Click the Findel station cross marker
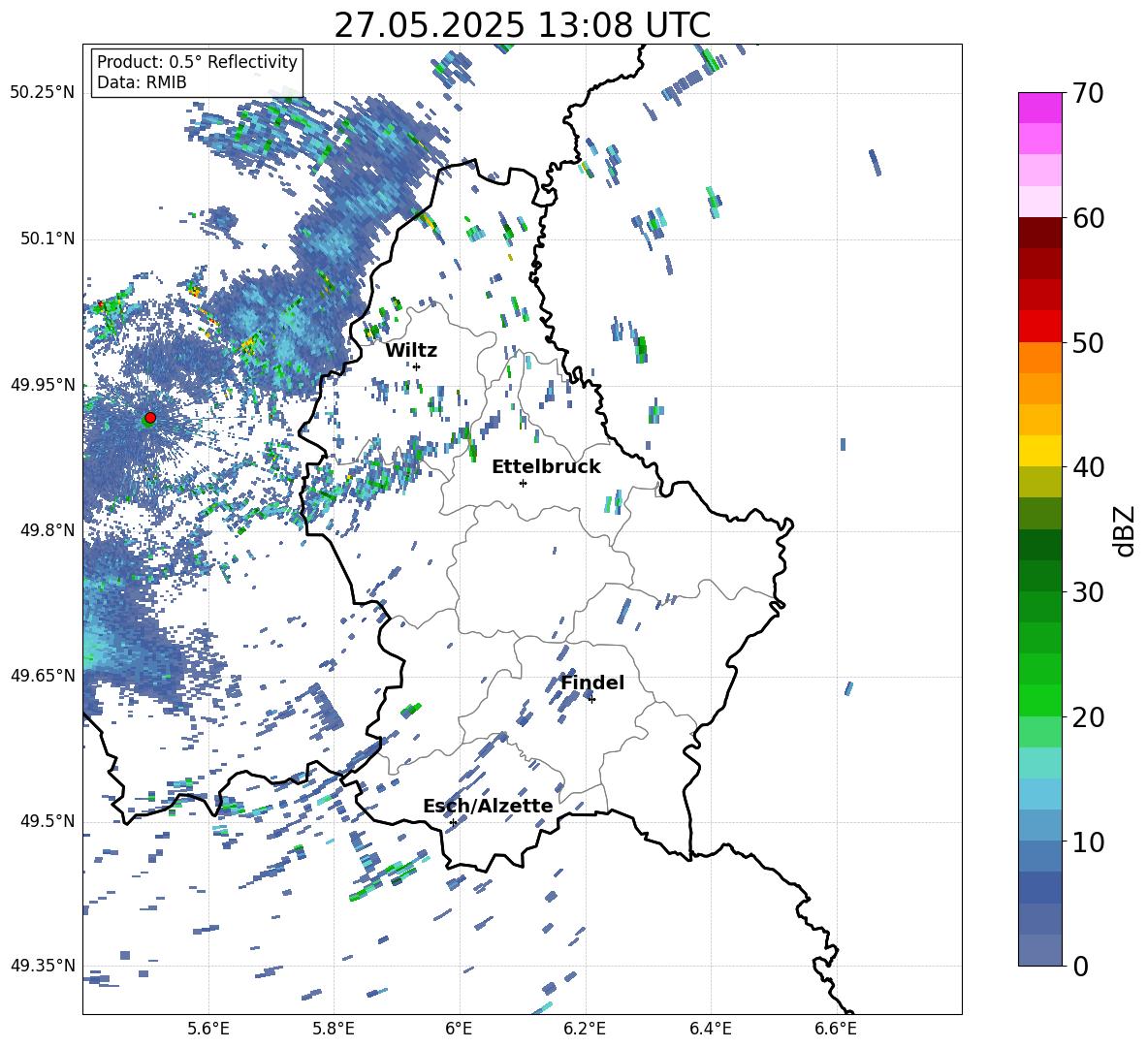Screen dimensions: 1148x1048 click(591, 699)
